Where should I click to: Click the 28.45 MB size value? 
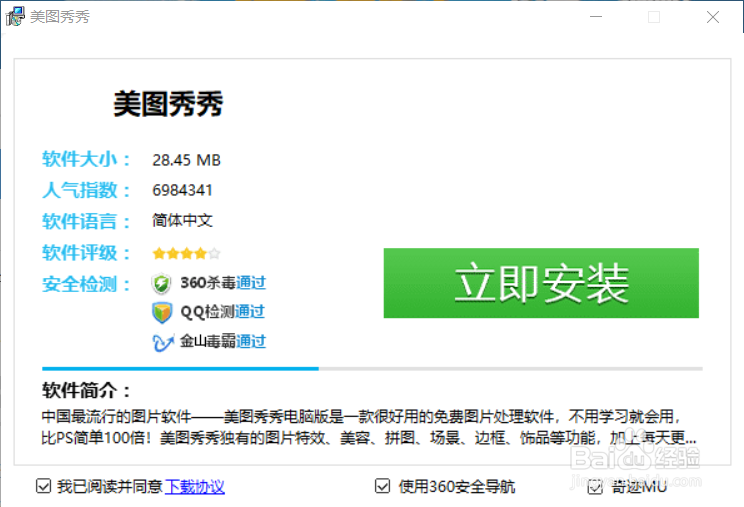pyautogui.click(x=186, y=160)
